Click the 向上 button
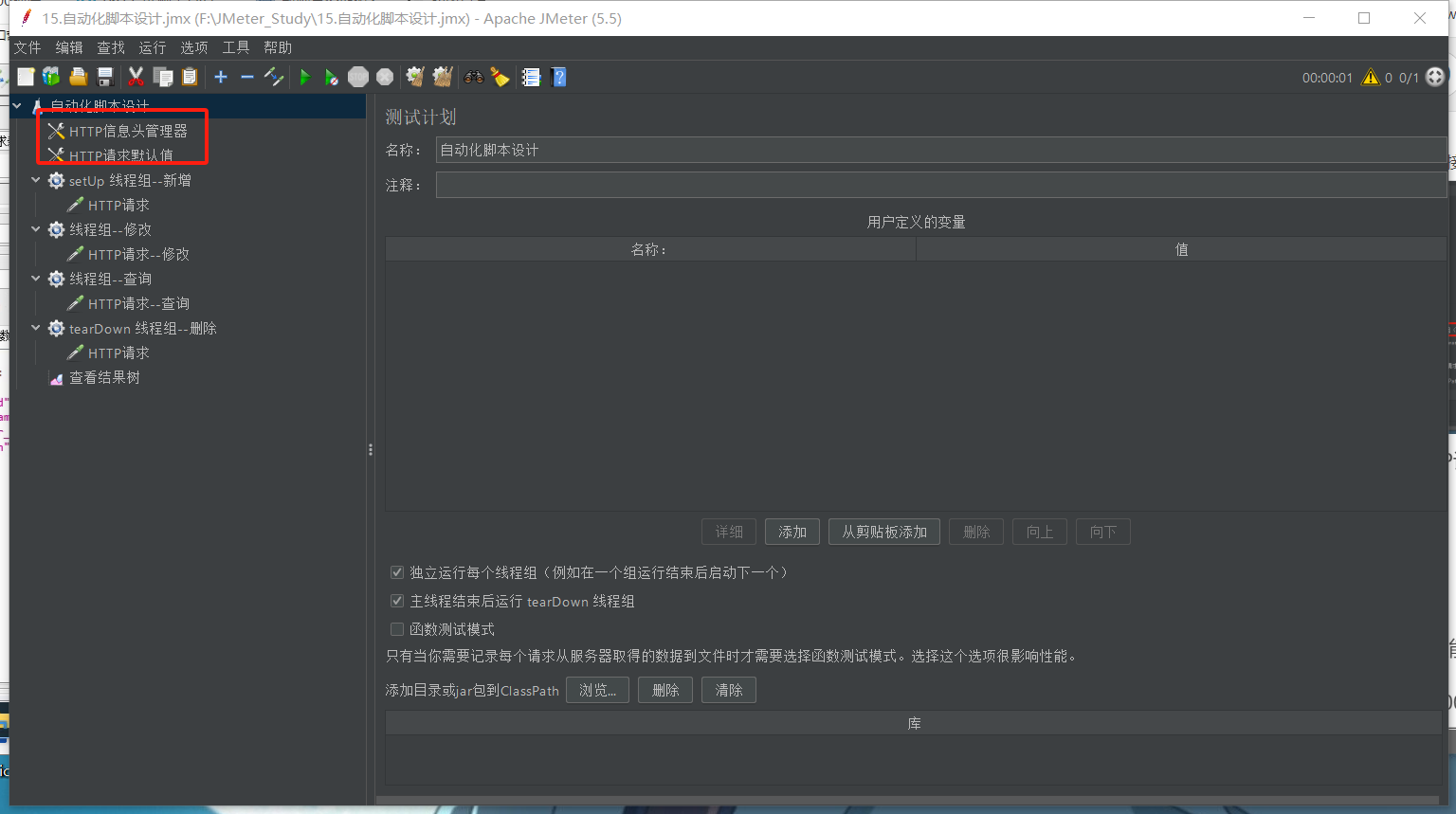 pyautogui.click(x=1040, y=532)
